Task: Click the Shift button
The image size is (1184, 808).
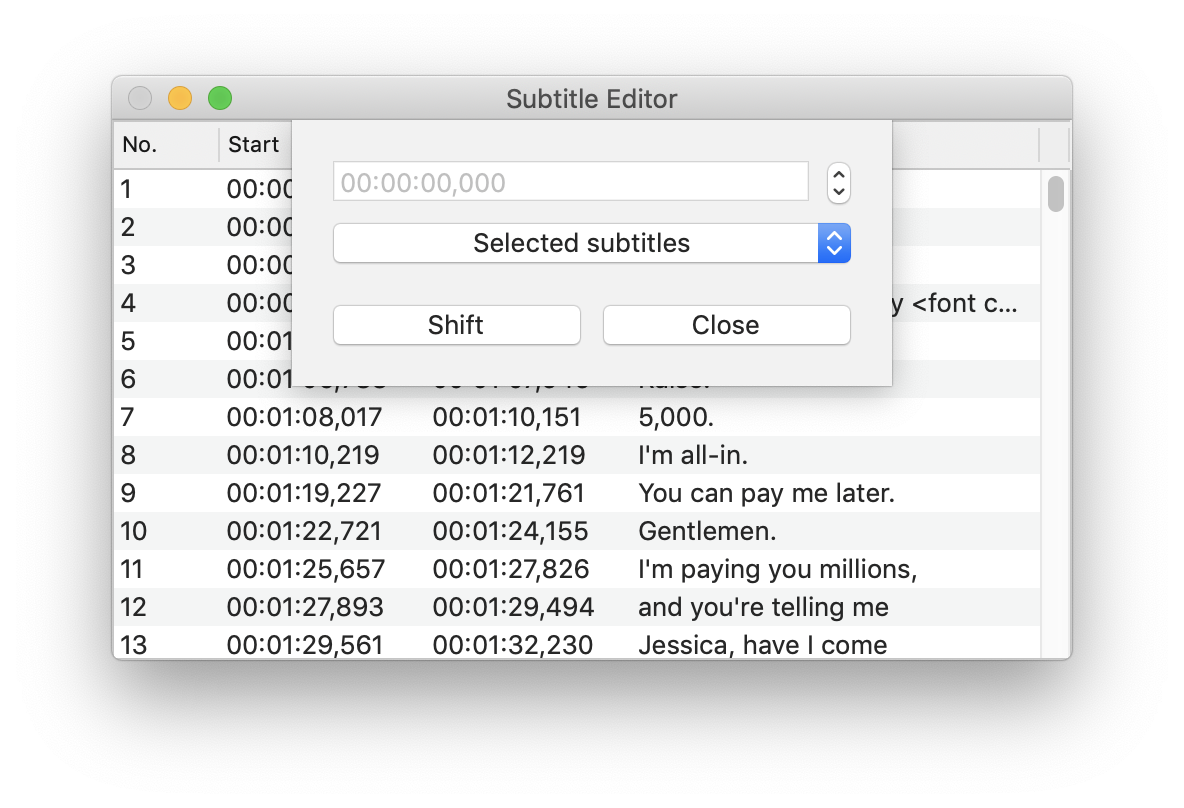Action: click(456, 325)
